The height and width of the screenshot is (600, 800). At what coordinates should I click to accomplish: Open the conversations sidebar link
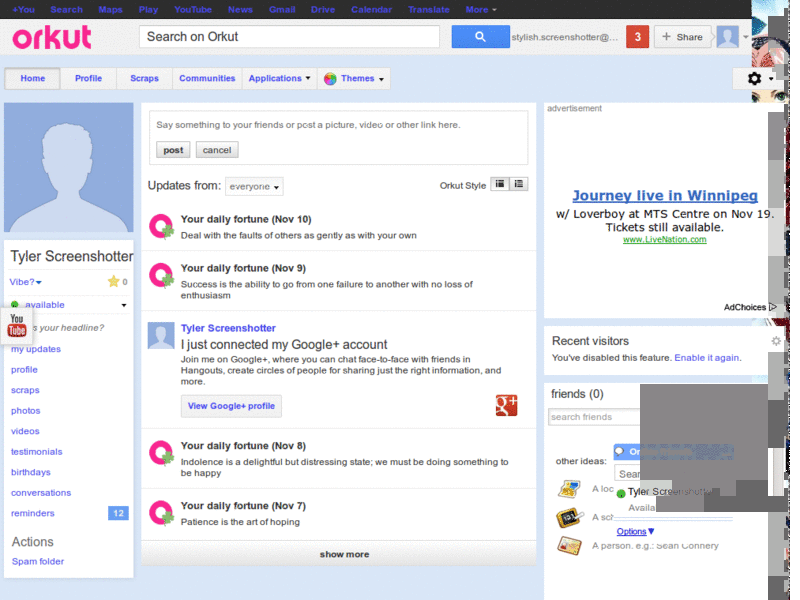click(41, 492)
